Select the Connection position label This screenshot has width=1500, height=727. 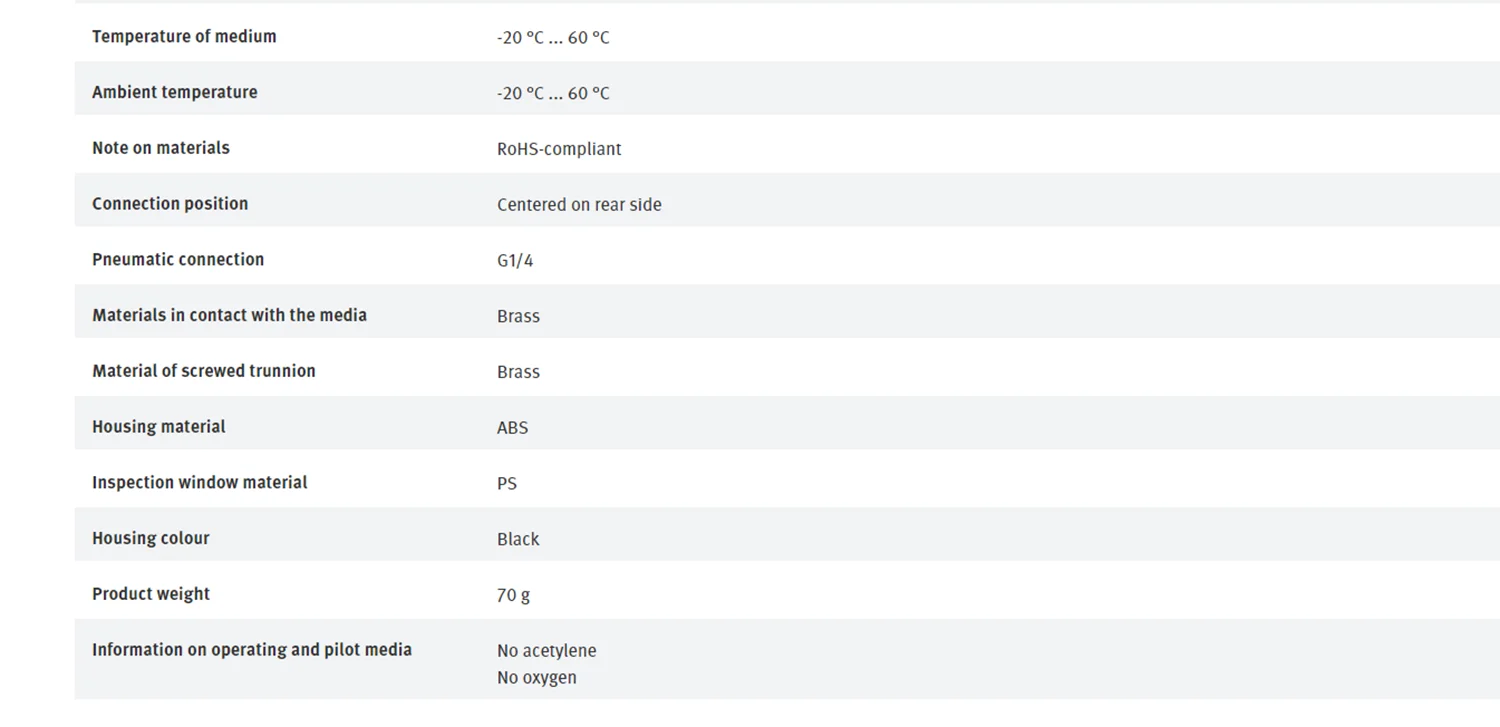[x=170, y=203]
